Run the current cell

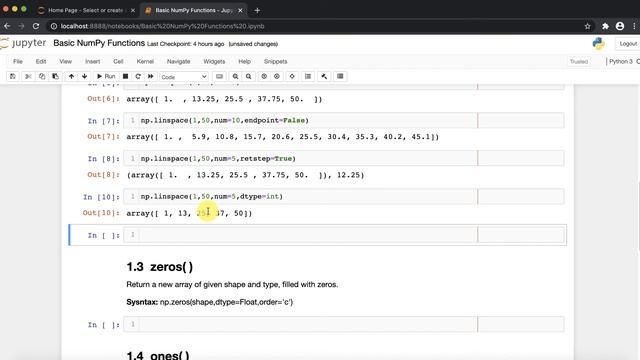pos(106,76)
